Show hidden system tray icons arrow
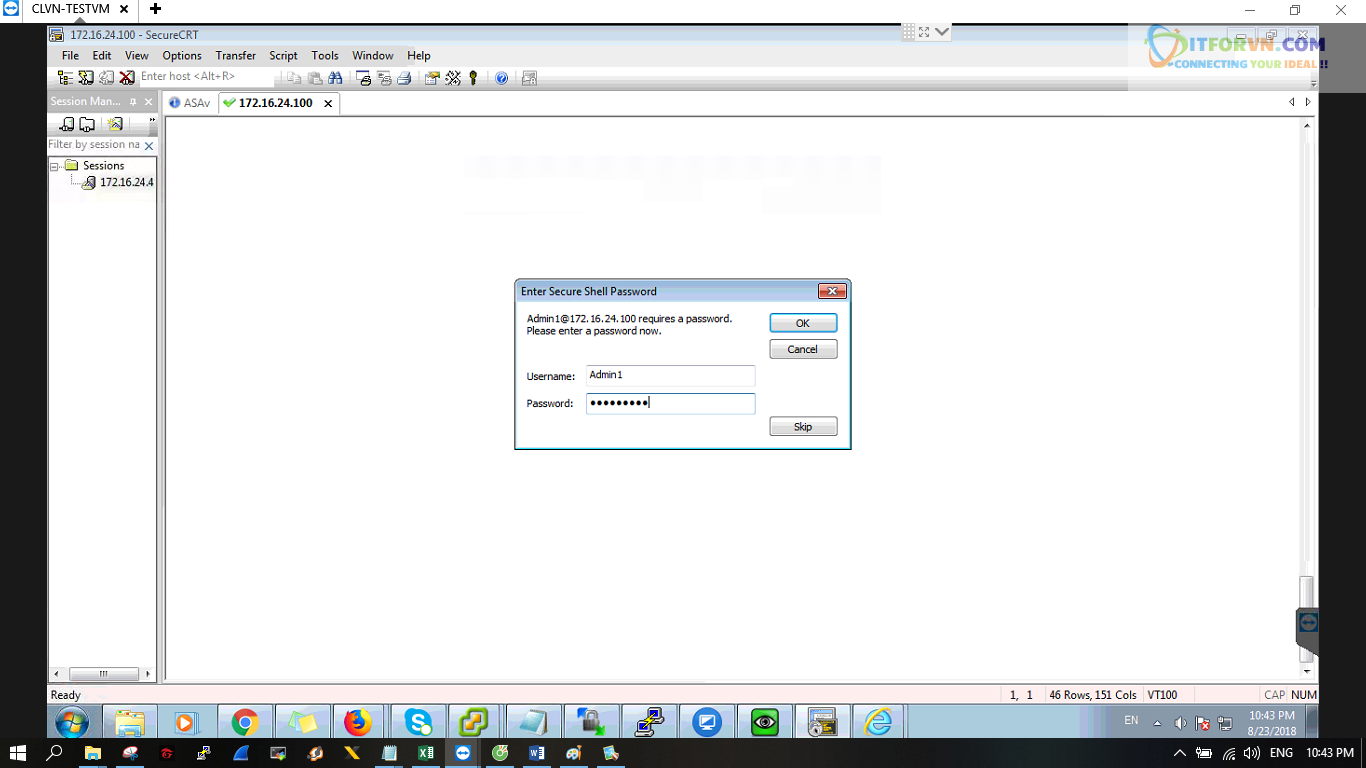 (1179, 753)
